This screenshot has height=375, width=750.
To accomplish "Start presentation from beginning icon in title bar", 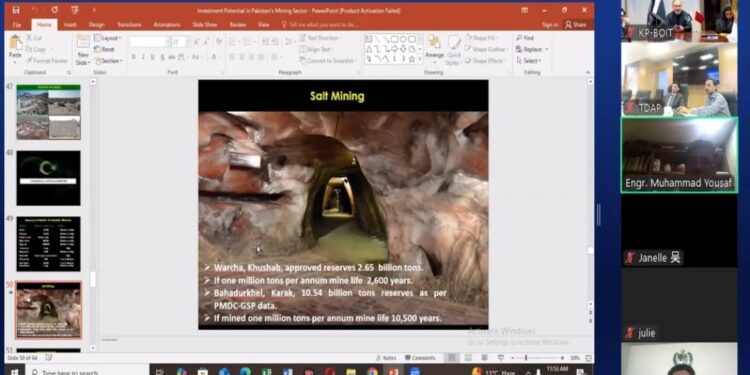I will 75,10.
